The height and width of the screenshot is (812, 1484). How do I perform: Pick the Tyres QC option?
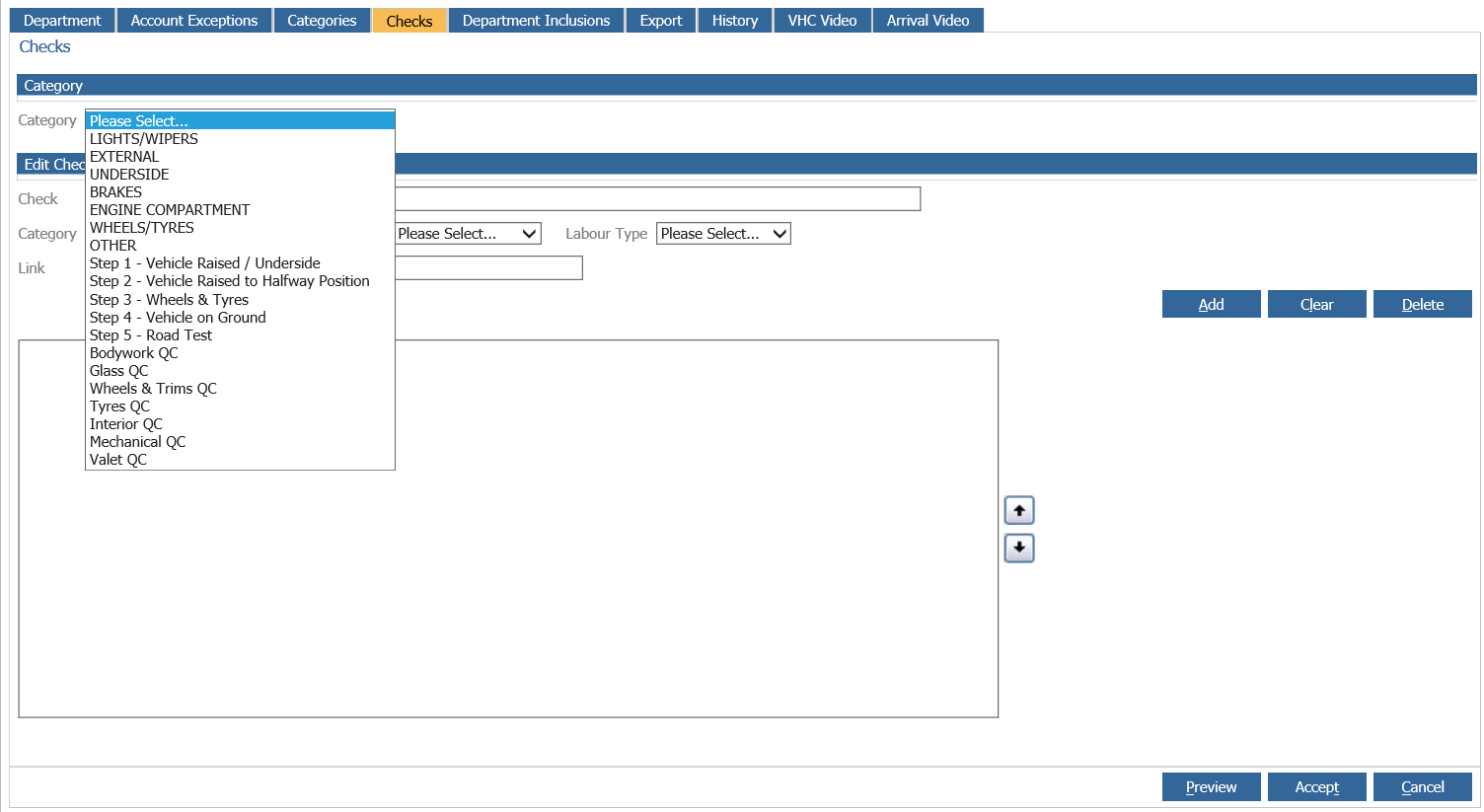240,406
